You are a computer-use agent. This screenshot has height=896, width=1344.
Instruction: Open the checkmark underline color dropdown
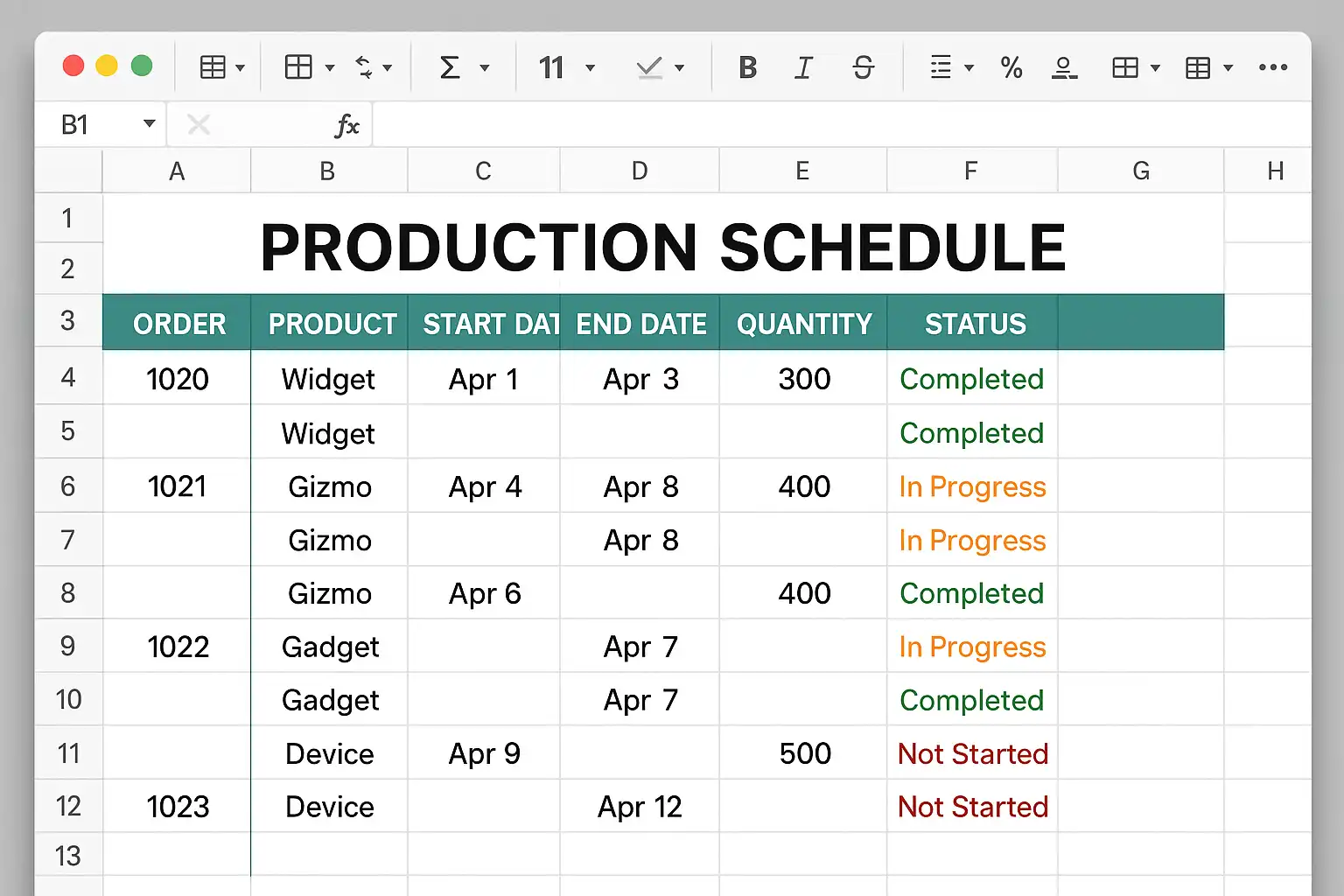(x=679, y=67)
